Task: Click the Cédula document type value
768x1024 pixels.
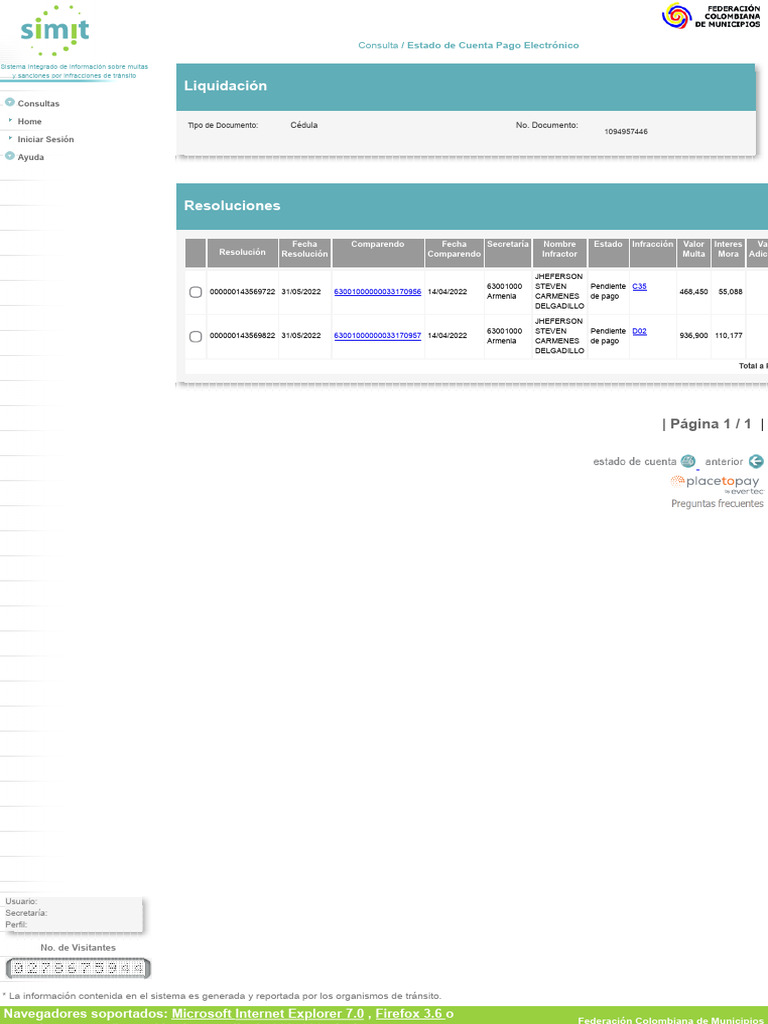Action: coord(304,125)
